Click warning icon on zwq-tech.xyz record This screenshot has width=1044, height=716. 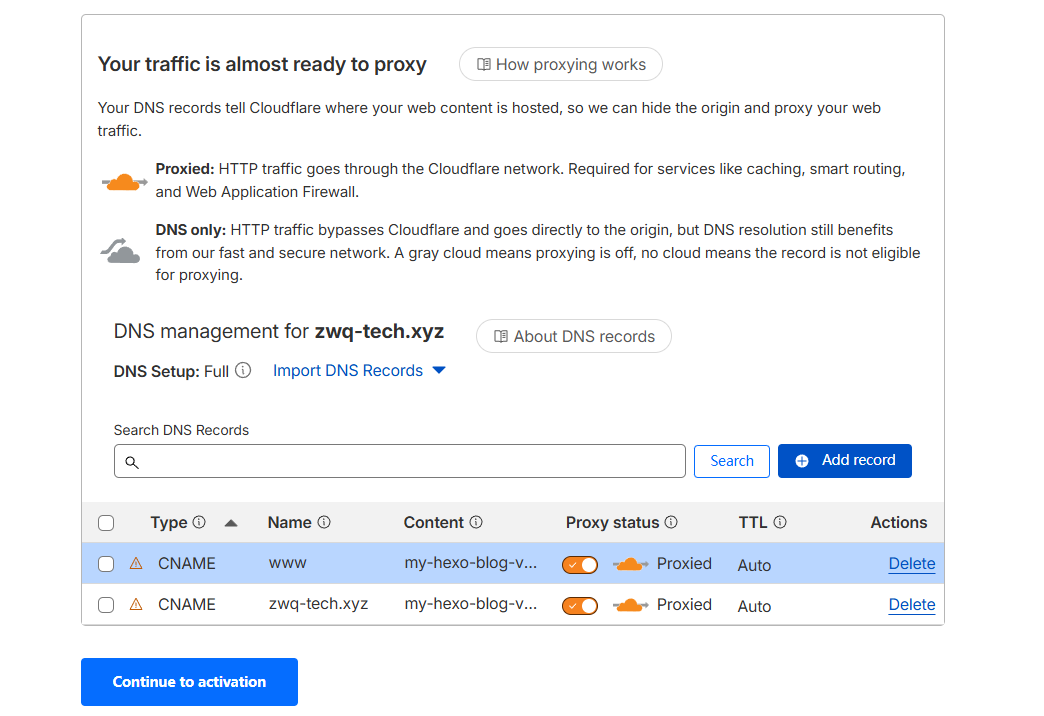(136, 604)
